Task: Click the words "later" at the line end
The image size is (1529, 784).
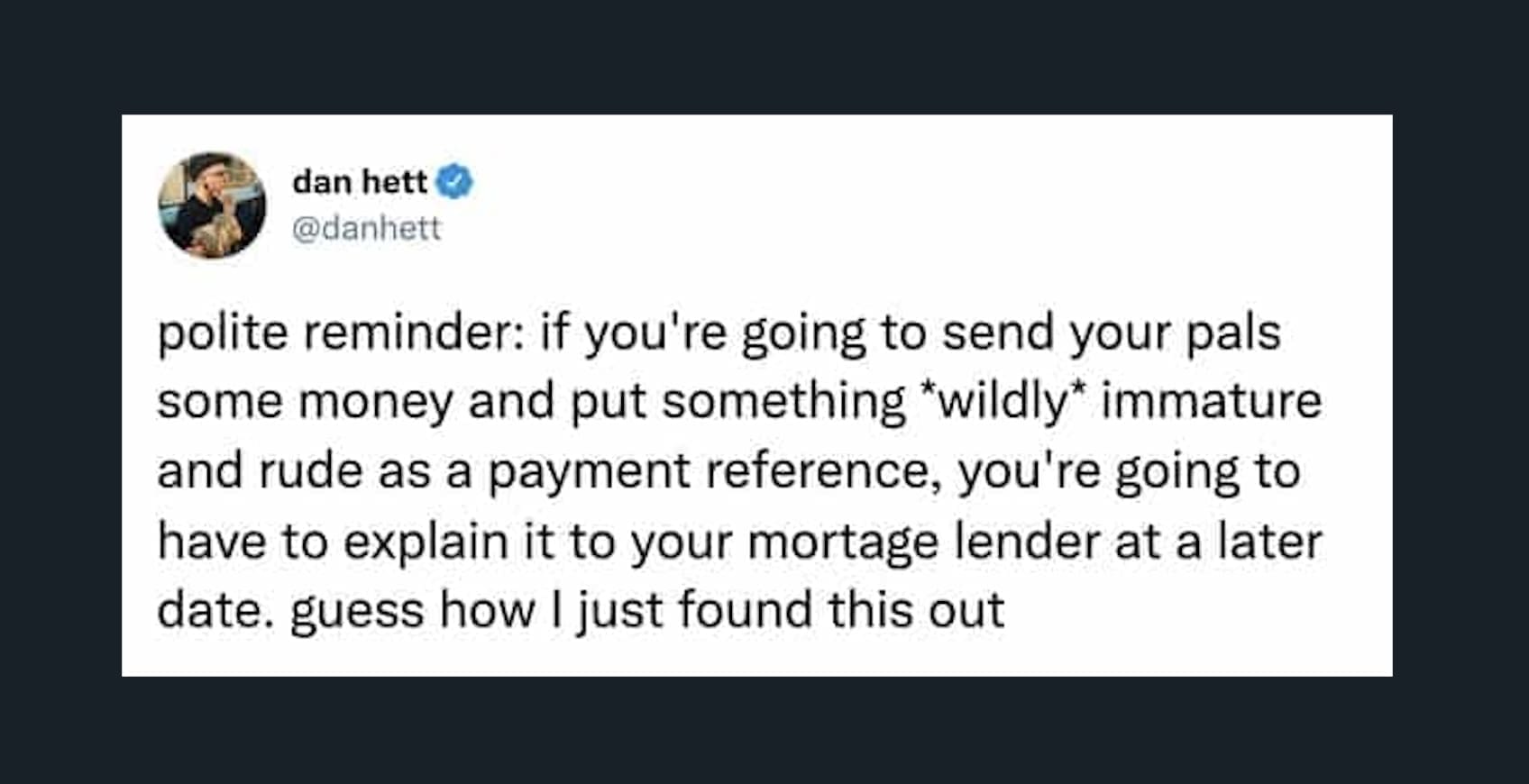Action: click(x=1269, y=542)
